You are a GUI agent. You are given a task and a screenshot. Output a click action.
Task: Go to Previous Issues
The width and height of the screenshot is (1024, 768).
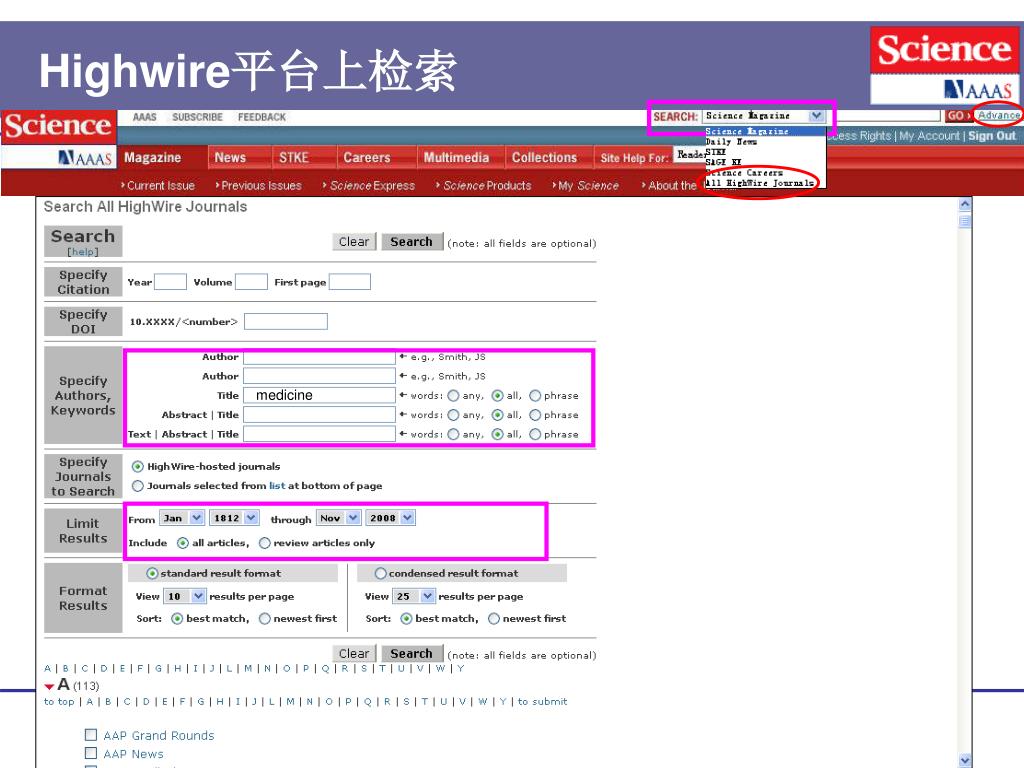[261, 185]
